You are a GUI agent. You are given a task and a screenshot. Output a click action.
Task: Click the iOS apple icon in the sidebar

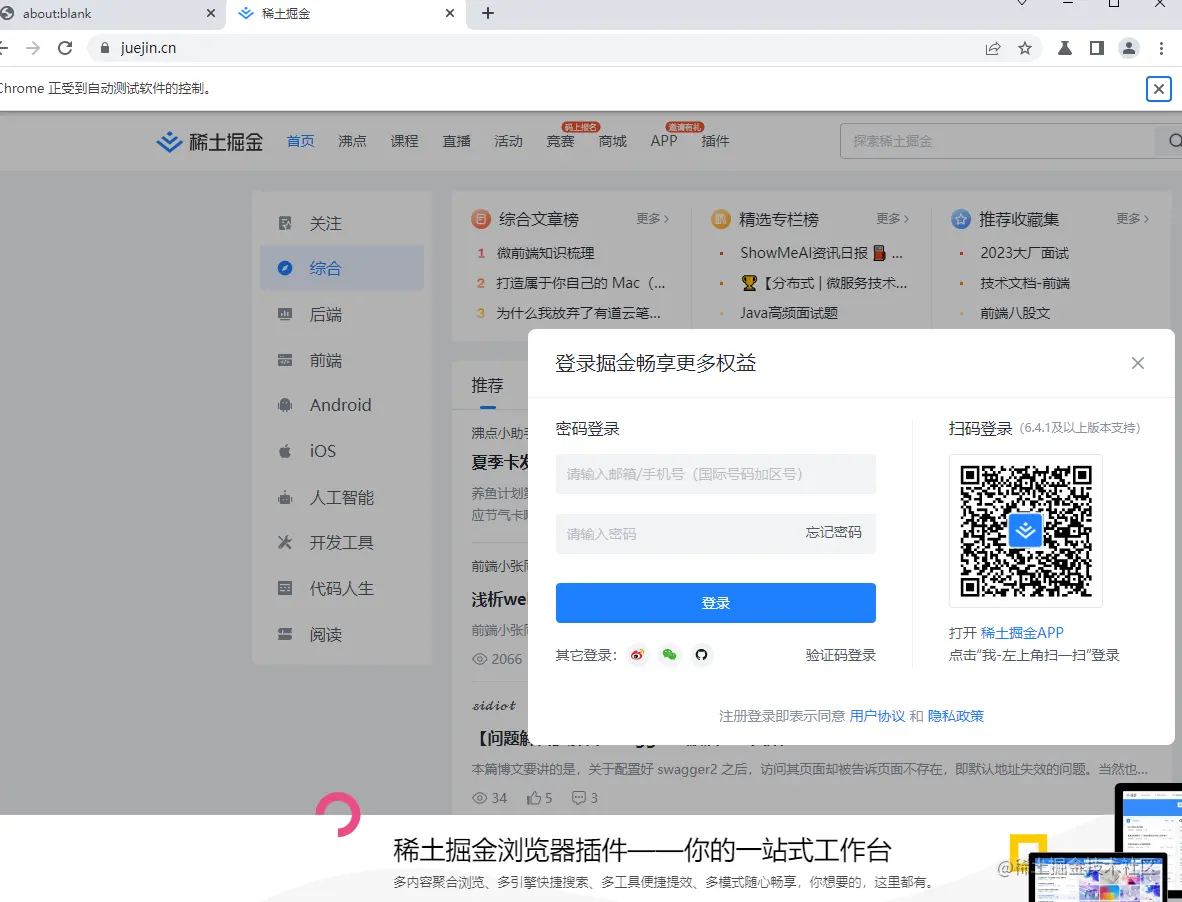285,451
